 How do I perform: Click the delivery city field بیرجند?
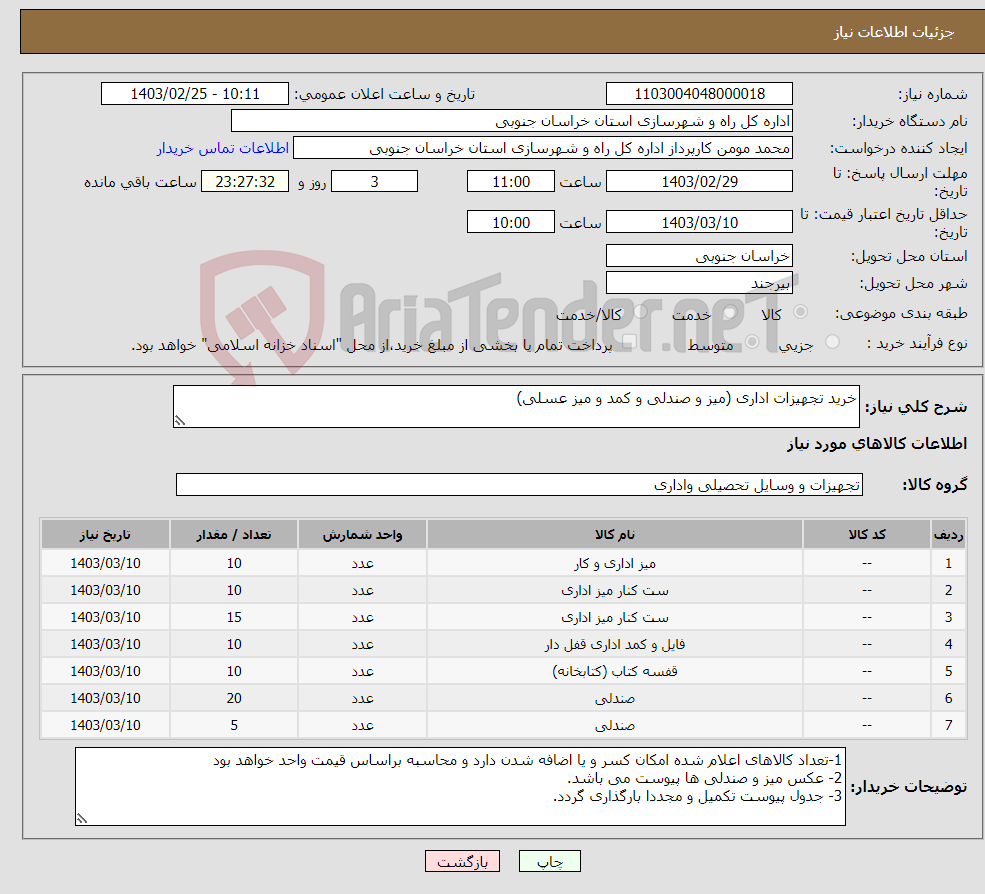(699, 283)
